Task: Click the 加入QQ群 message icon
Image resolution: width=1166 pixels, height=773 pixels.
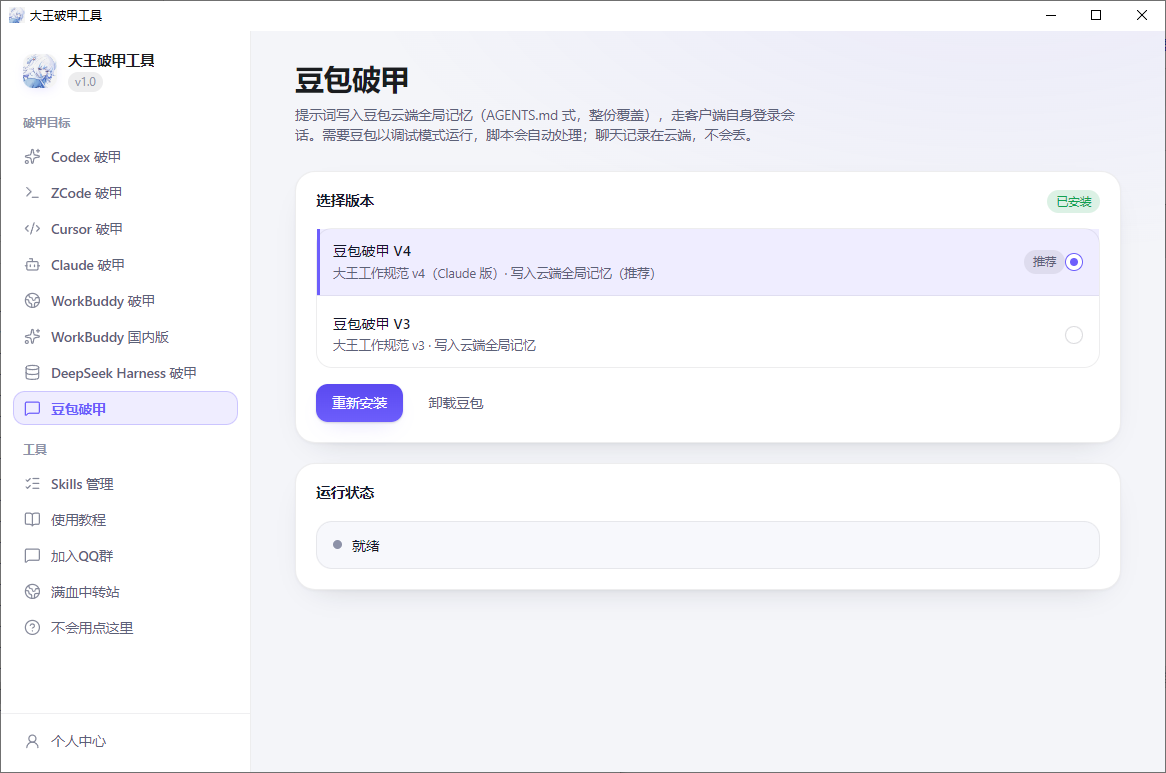Action: click(x=32, y=555)
